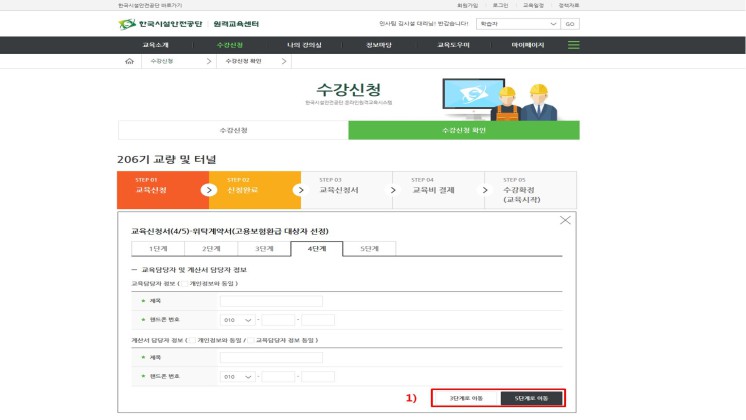The height and width of the screenshot is (420, 746).
Task: Open 교육담당자 phone prefix 010 dropdown
Action: (238, 320)
